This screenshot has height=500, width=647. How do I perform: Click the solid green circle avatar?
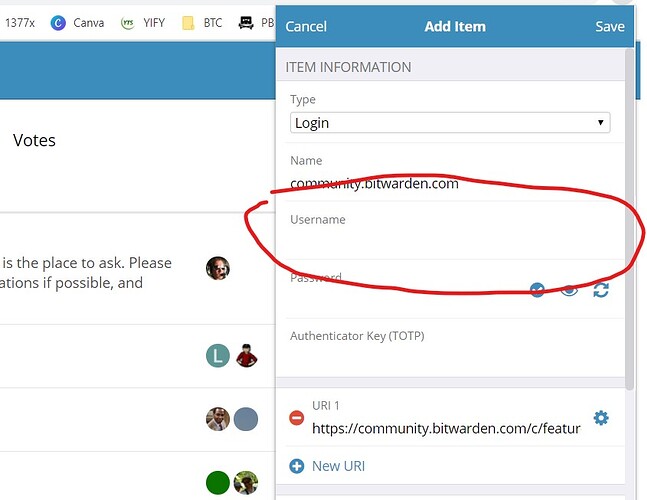pos(218,483)
